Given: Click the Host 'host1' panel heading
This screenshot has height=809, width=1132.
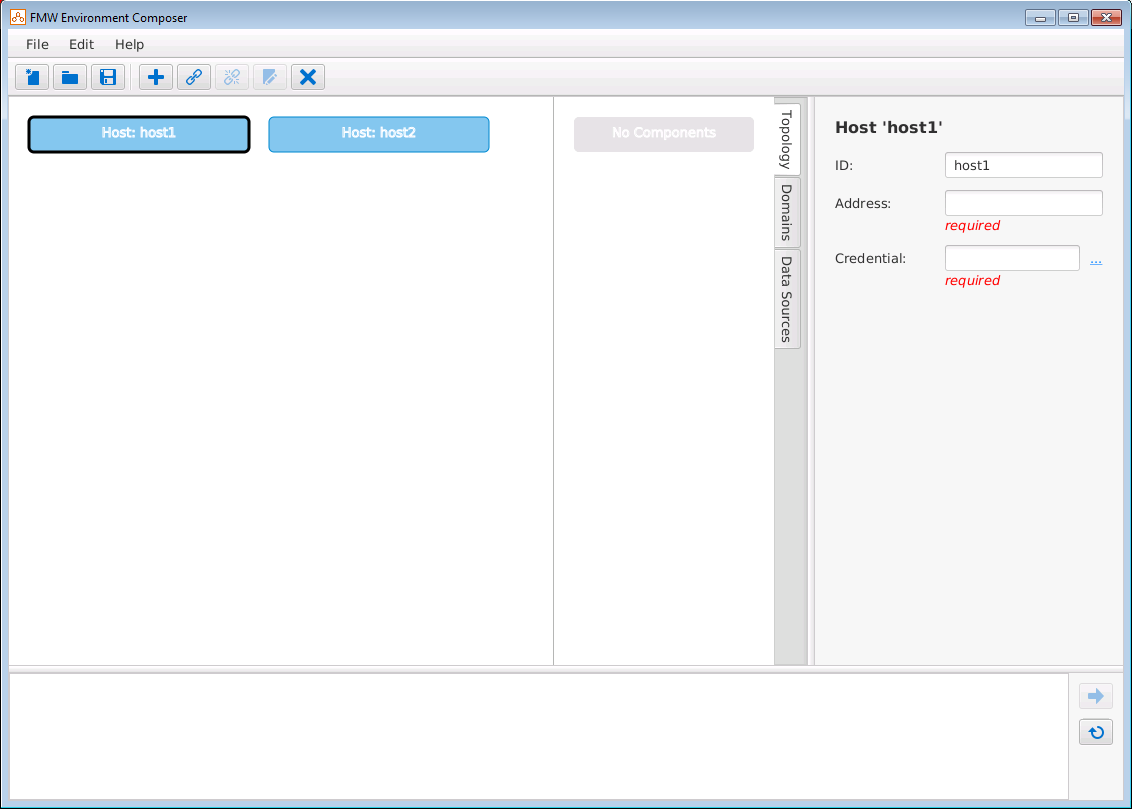Looking at the screenshot, I should click(x=889, y=128).
